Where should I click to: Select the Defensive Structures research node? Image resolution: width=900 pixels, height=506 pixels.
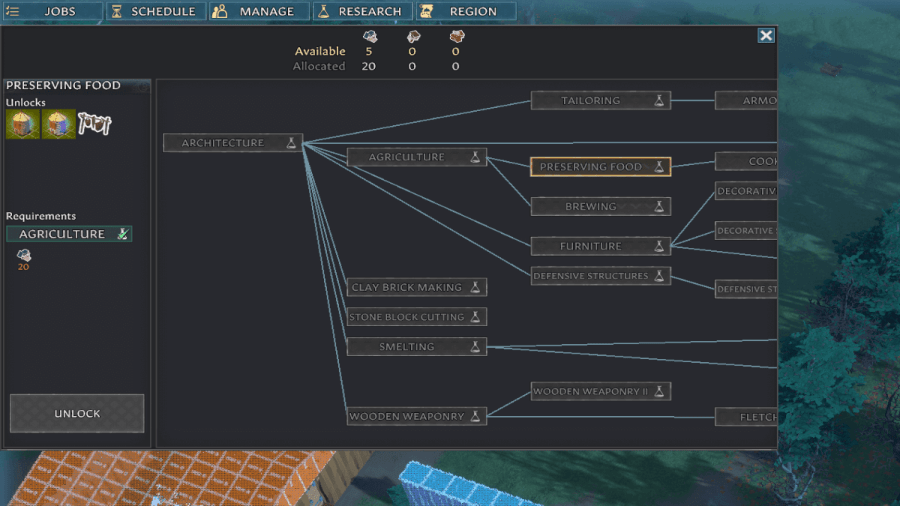(x=590, y=276)
